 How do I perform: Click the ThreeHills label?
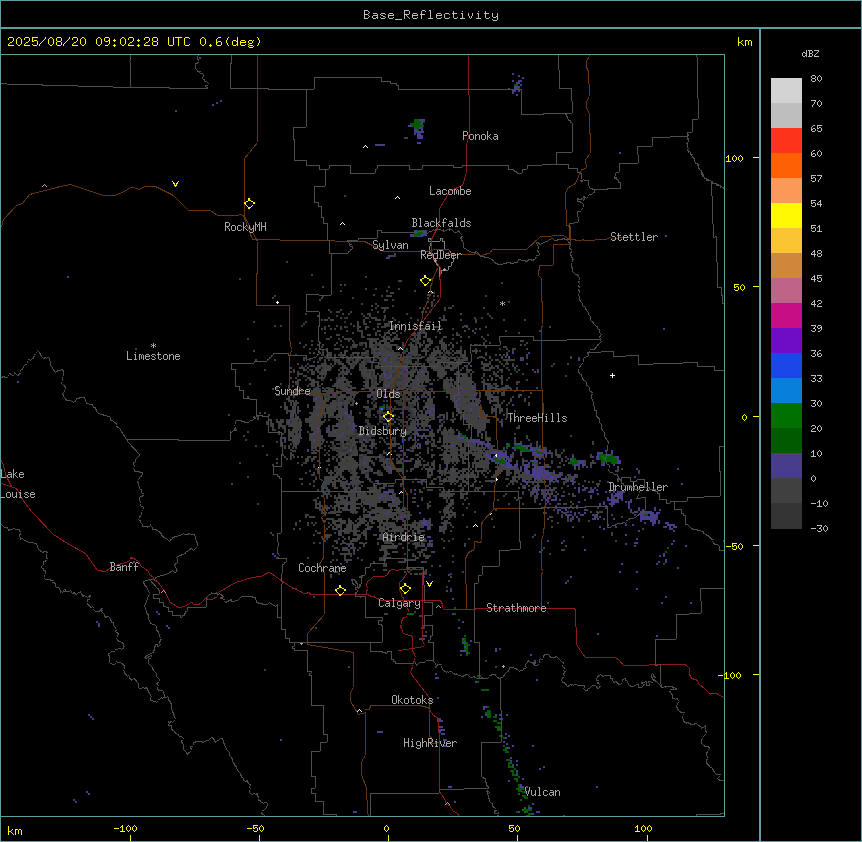(537, 418)
